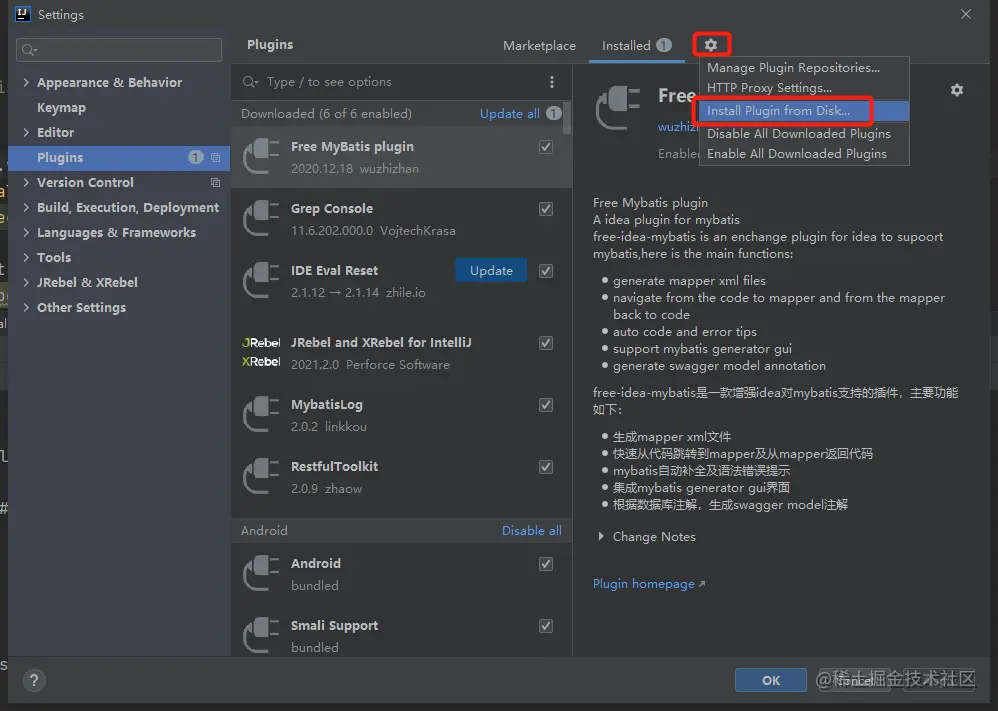Click the Free MyBatis plugin icon in list
Image resolution: width=998 pixels, height=711 pixels.
(262, 157)
